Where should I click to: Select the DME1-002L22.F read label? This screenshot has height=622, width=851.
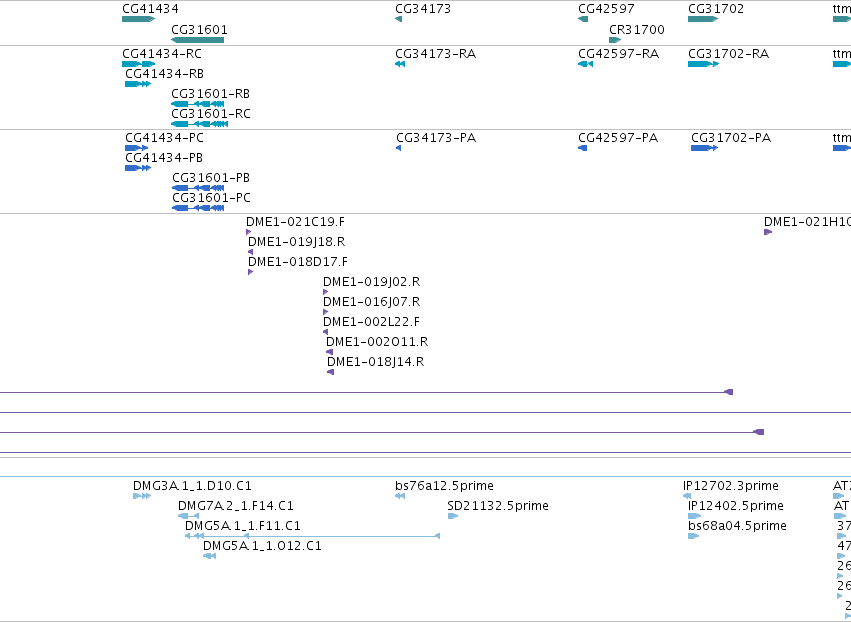click(371, 322)
